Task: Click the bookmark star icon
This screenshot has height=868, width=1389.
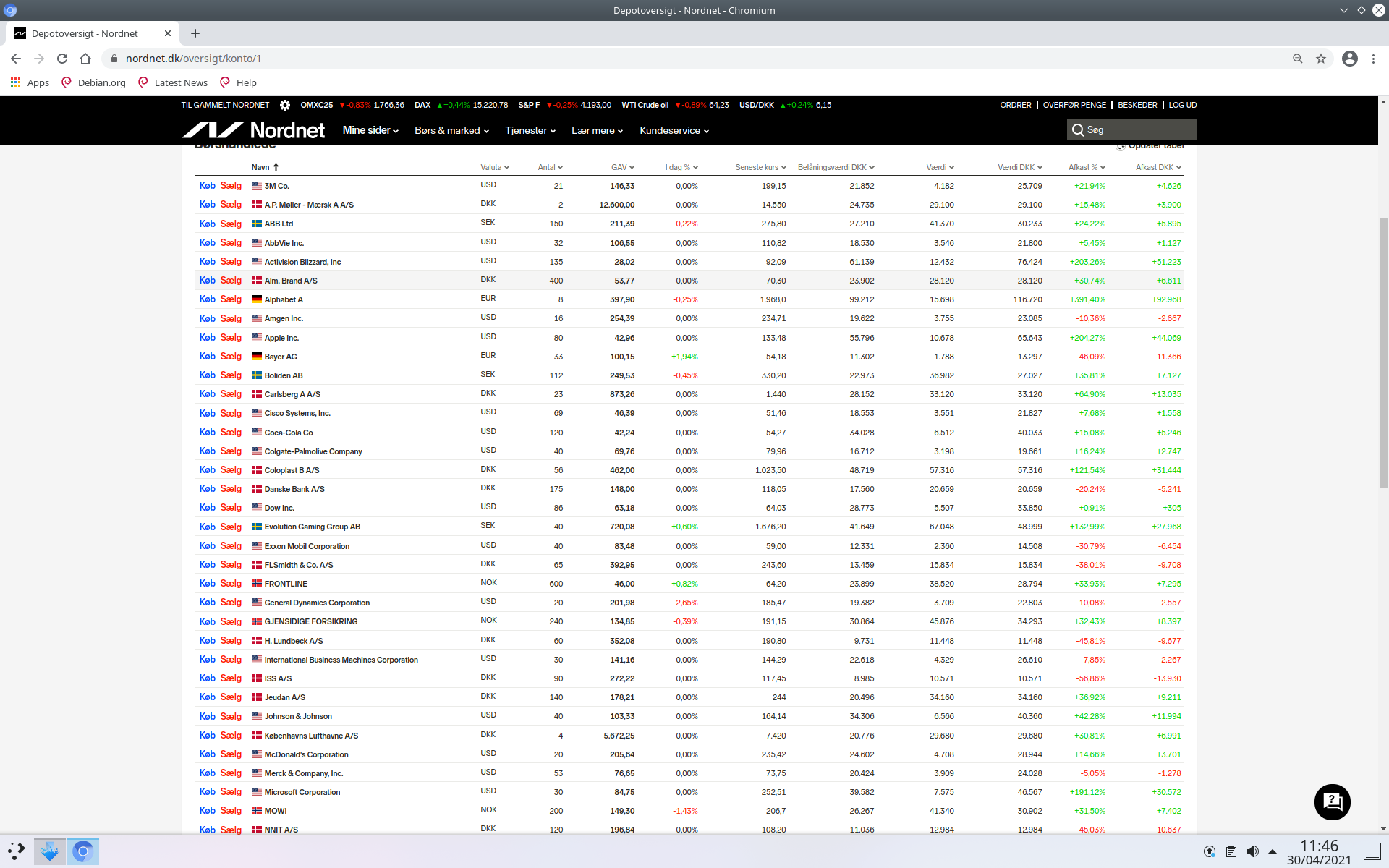Action: 1321,59
